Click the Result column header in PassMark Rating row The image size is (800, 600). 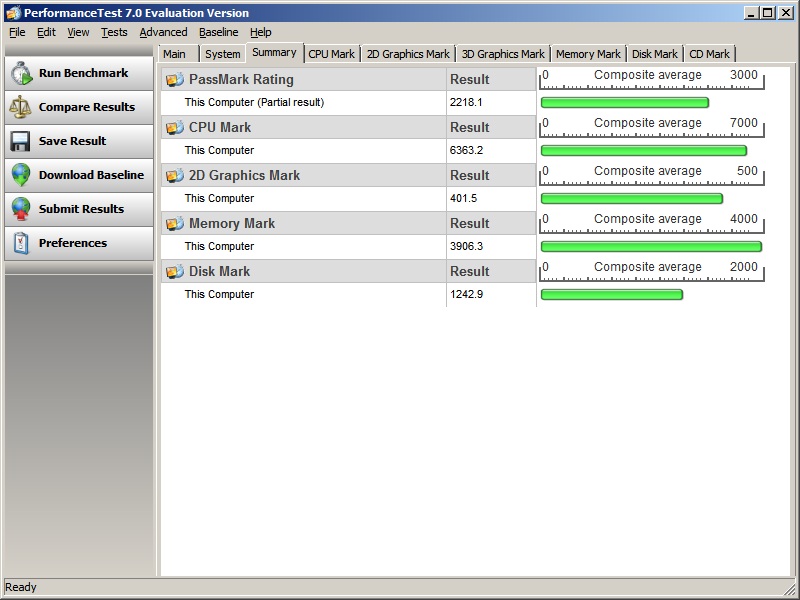coord(469,80)
